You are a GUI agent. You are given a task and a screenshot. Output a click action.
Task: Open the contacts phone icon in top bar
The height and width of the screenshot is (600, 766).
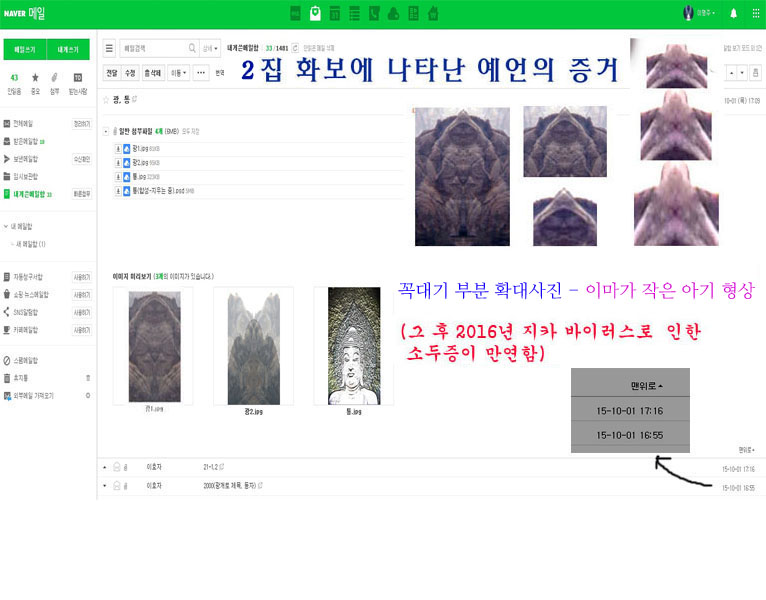tap(374, 14)
